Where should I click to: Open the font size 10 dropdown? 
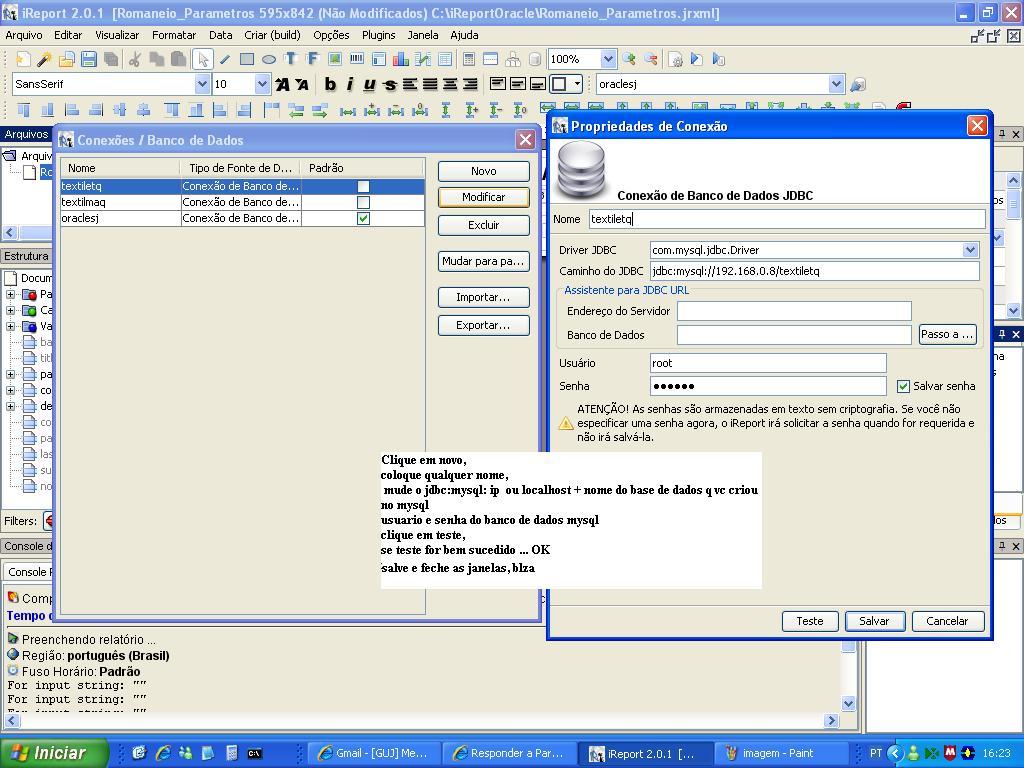[262, 84]
